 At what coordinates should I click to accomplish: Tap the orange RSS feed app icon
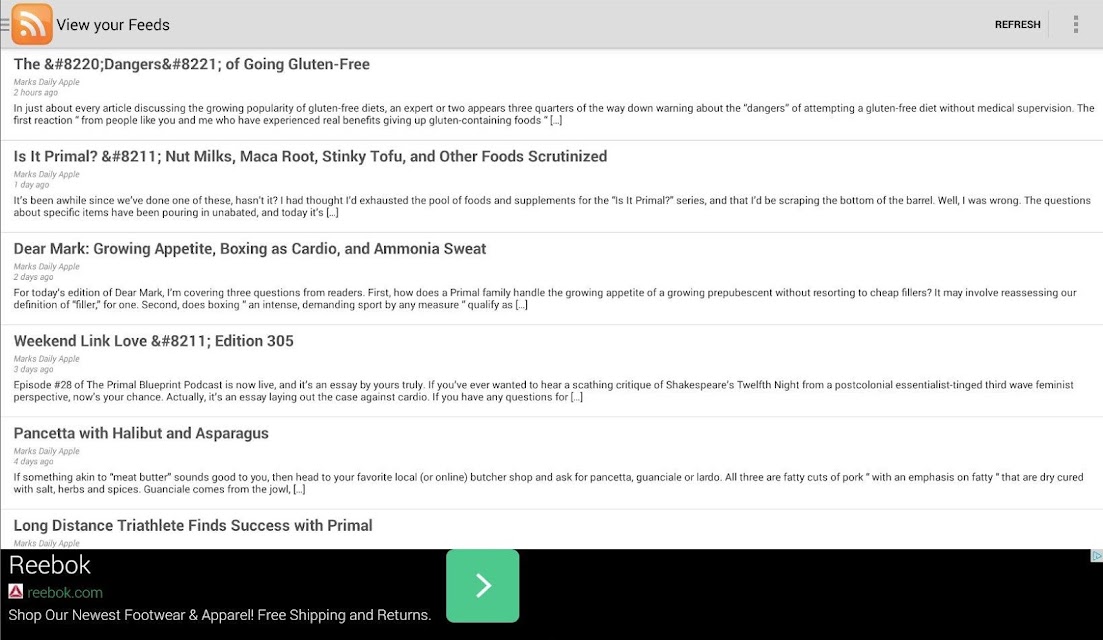[32, 24]
